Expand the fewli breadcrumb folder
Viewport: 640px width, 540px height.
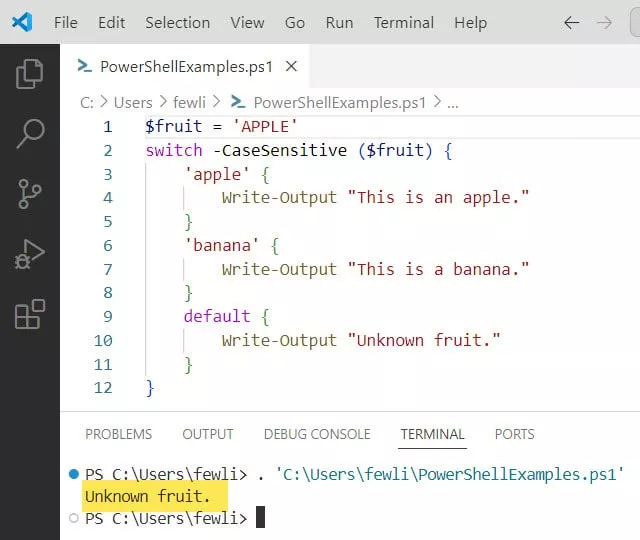(x=191, y=102)
